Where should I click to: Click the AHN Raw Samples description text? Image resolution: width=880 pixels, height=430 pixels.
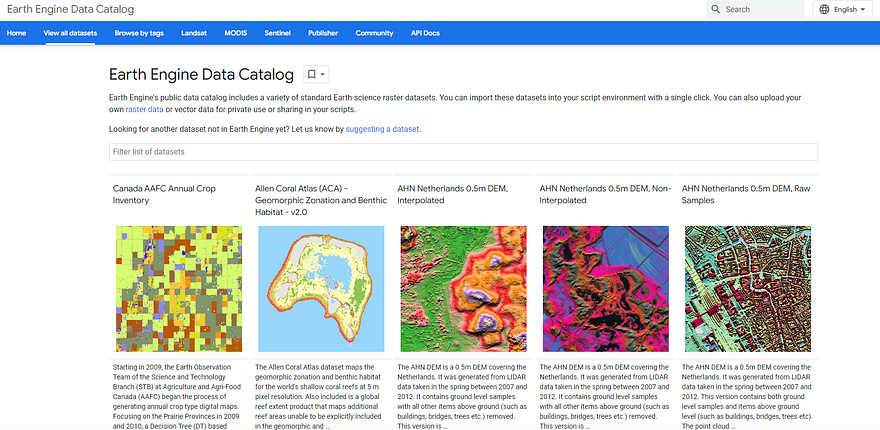(747, 396)
